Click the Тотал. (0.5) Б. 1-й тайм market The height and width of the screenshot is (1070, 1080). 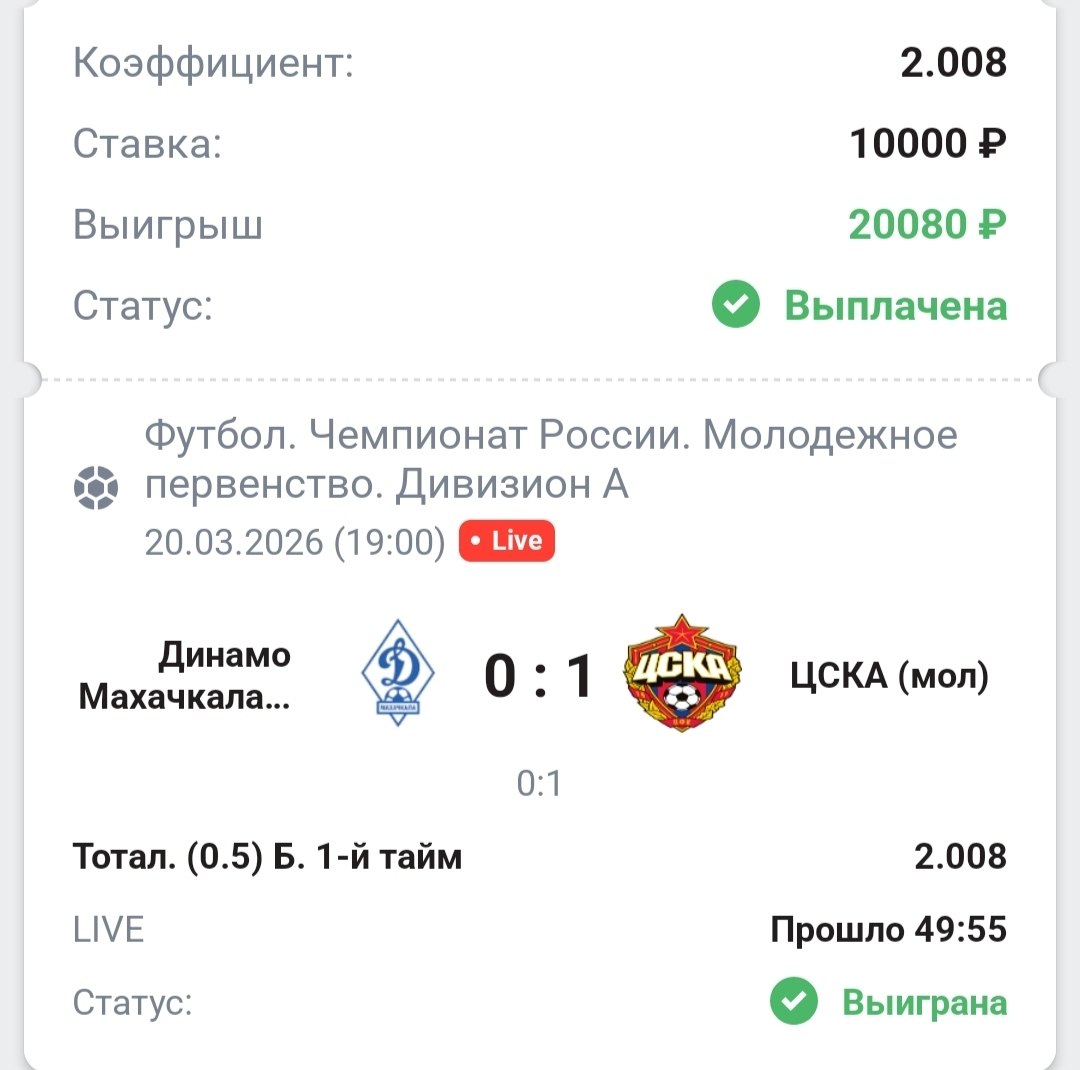click(x=267, y=857)
